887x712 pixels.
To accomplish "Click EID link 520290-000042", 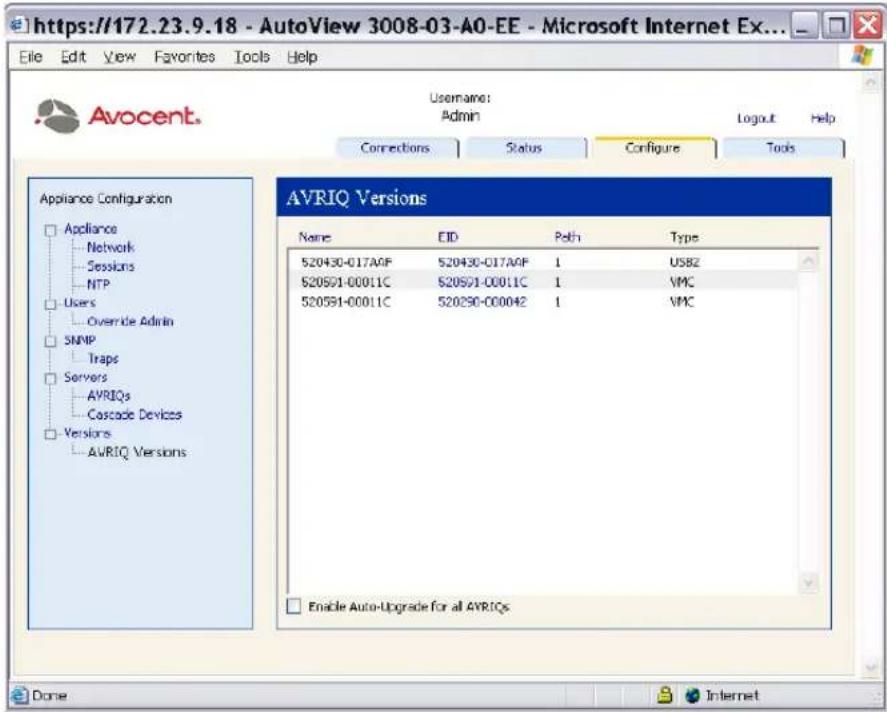I will pos(482,301).
